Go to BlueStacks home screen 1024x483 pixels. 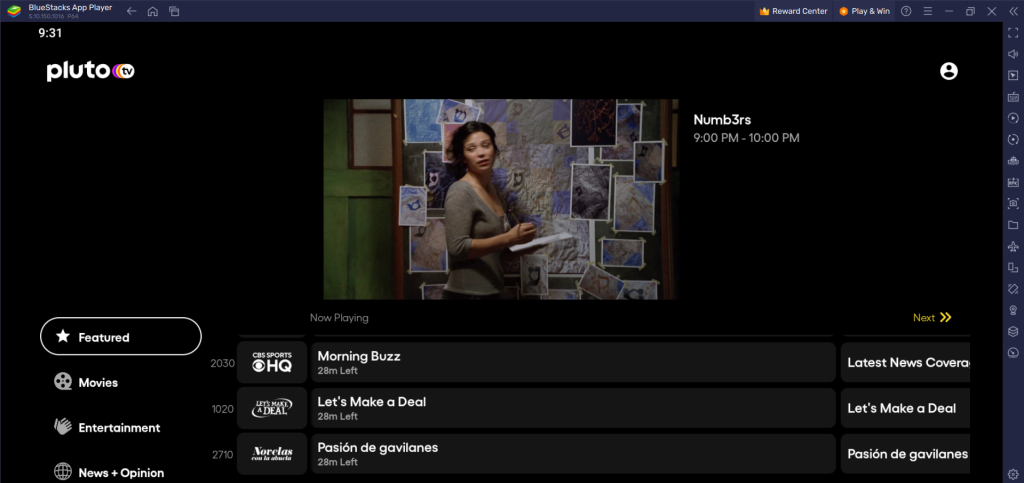coord(153,11)
